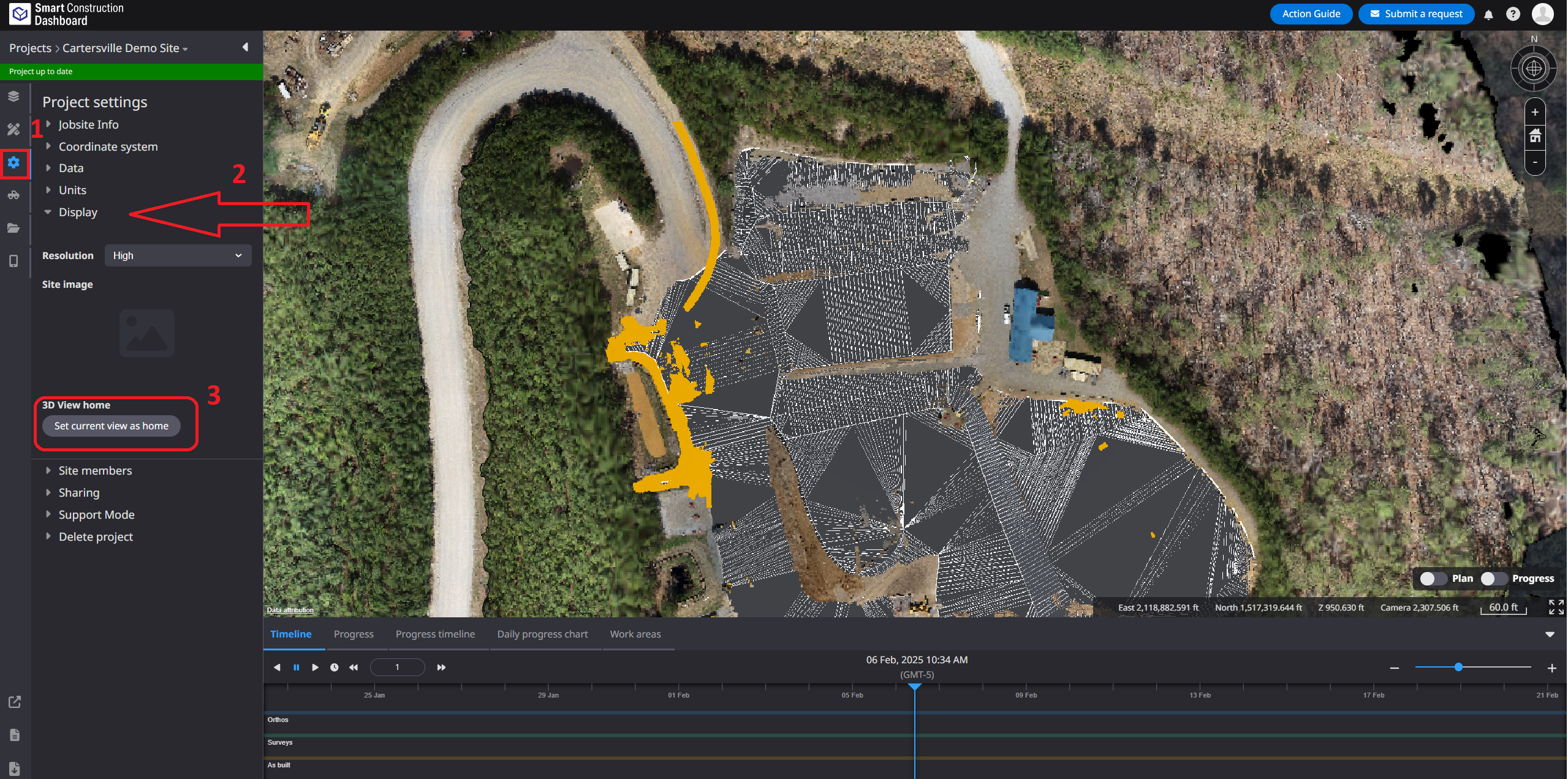Switch to Work areas tab

tap(635, 634)
